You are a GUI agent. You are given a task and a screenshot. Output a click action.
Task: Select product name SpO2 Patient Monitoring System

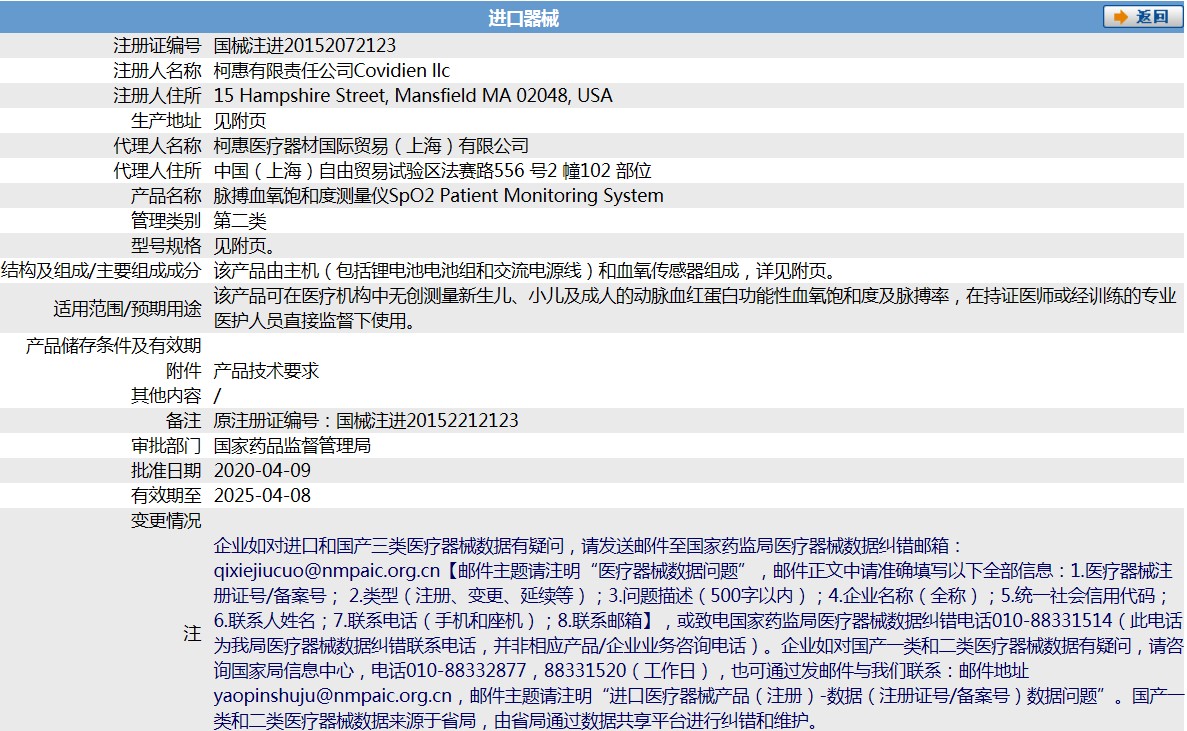[x=526, y=195]
